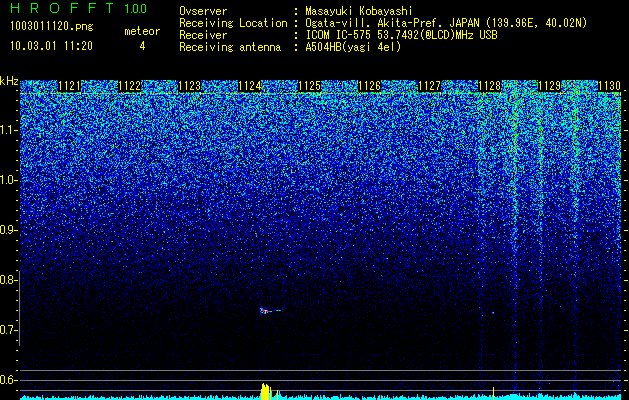Viewport: 629px width, 400px height.
Task: Click the meteor echo on the spectrogram
Action: pos(270,311)
